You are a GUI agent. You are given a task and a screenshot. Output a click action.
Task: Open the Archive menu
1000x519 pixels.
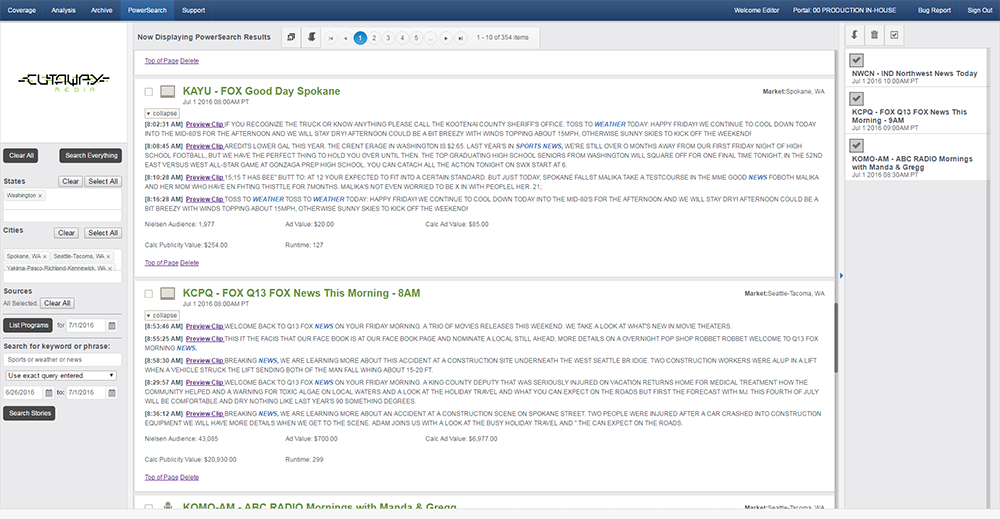coord(101,10)
